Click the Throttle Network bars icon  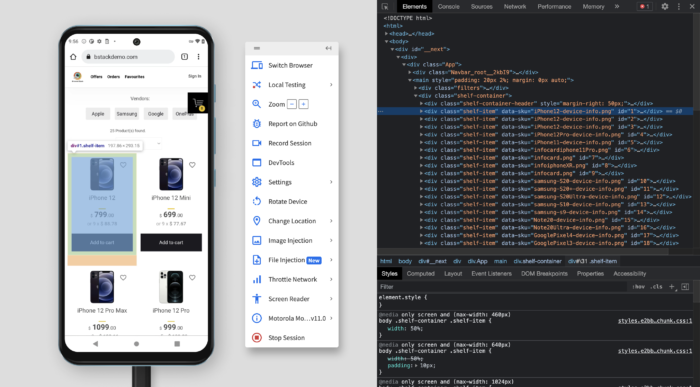[257, 279]
